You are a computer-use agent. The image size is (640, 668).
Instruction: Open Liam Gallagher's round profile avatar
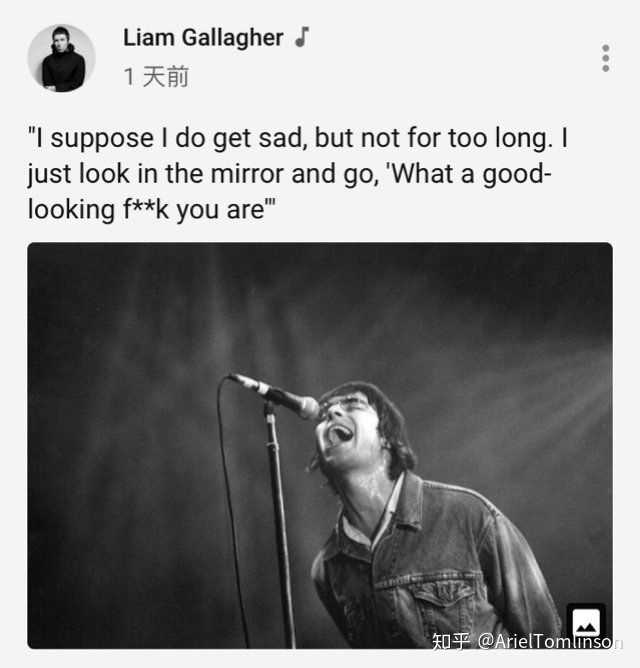click(62, 58)
